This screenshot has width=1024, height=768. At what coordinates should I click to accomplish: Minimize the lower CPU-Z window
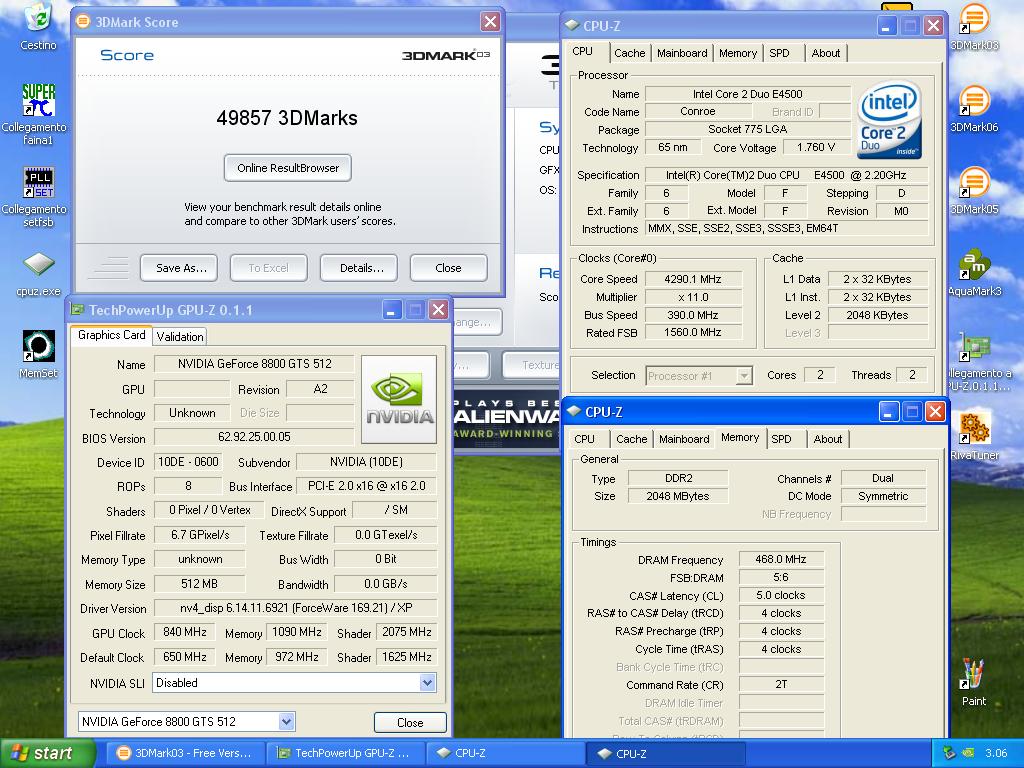coord(888,411)
